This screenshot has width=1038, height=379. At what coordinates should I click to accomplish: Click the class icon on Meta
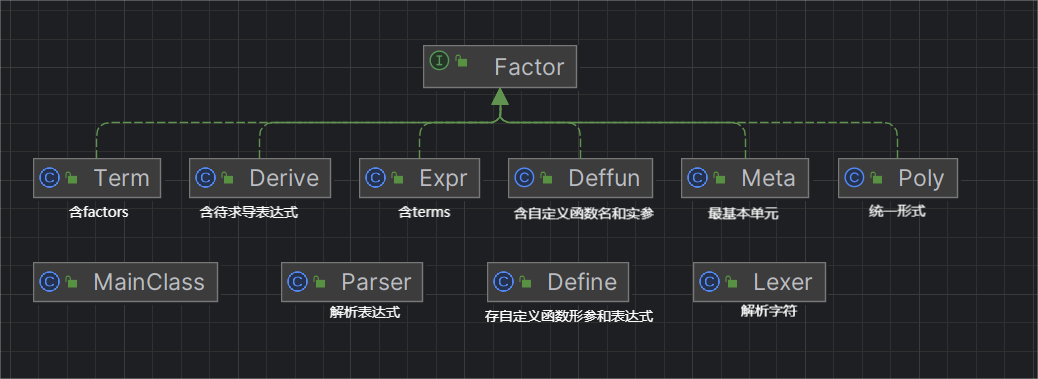click(698, 178)
